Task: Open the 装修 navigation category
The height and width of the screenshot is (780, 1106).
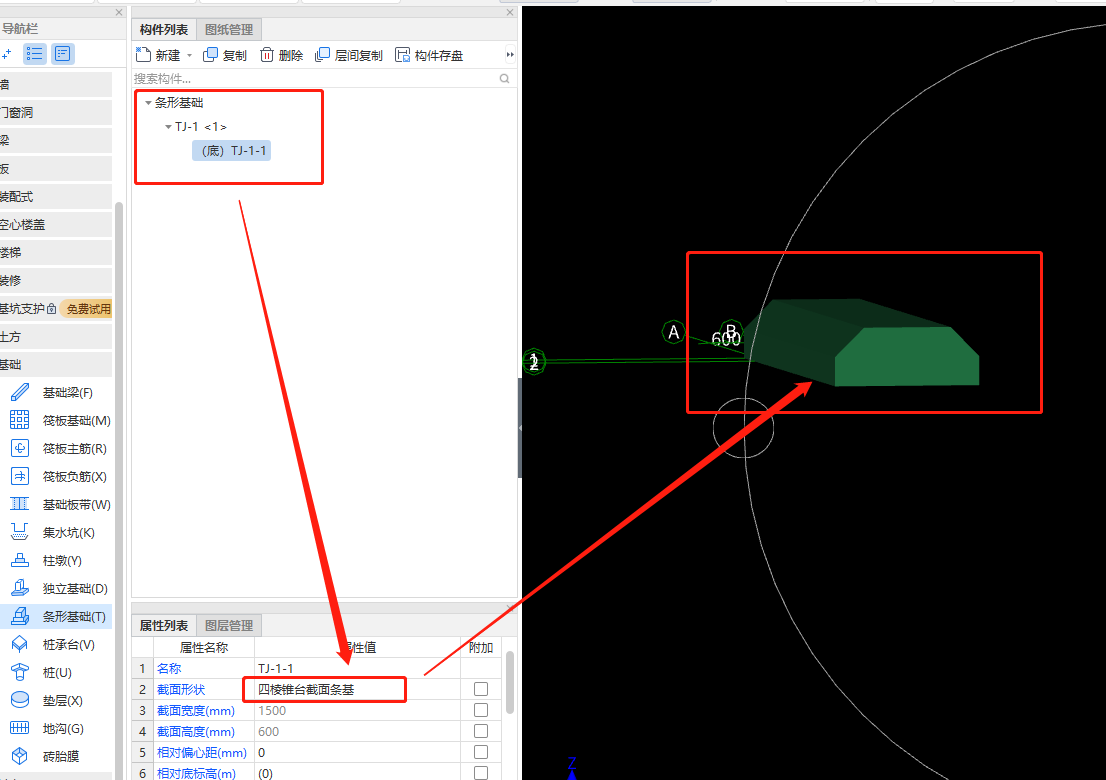Action: tap(56, 281)
